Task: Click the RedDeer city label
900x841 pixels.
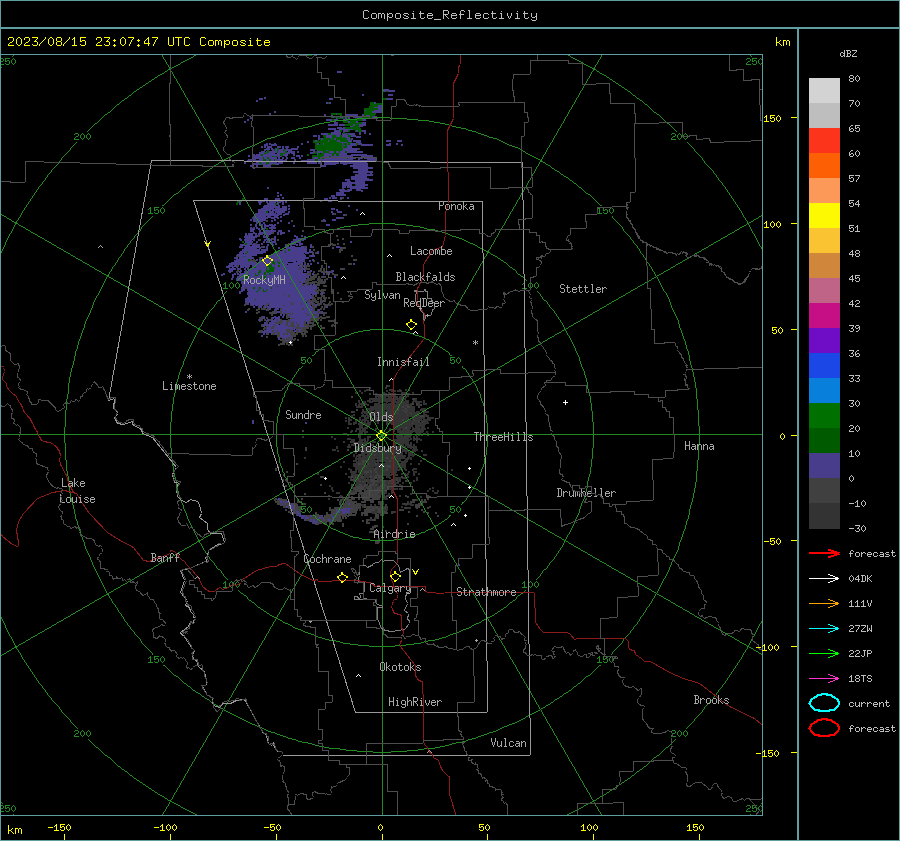Action: click(x=424, y=303)
